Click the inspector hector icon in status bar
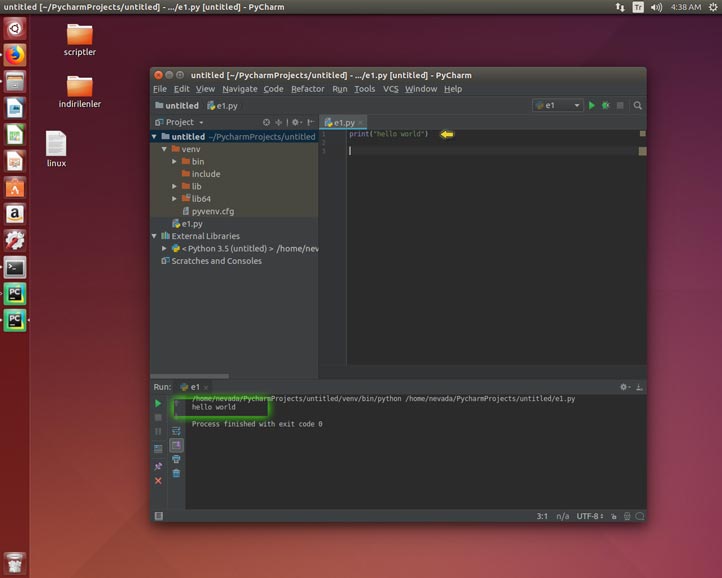Viewport: 722px width, 578px height. click(x=627, y=516)
